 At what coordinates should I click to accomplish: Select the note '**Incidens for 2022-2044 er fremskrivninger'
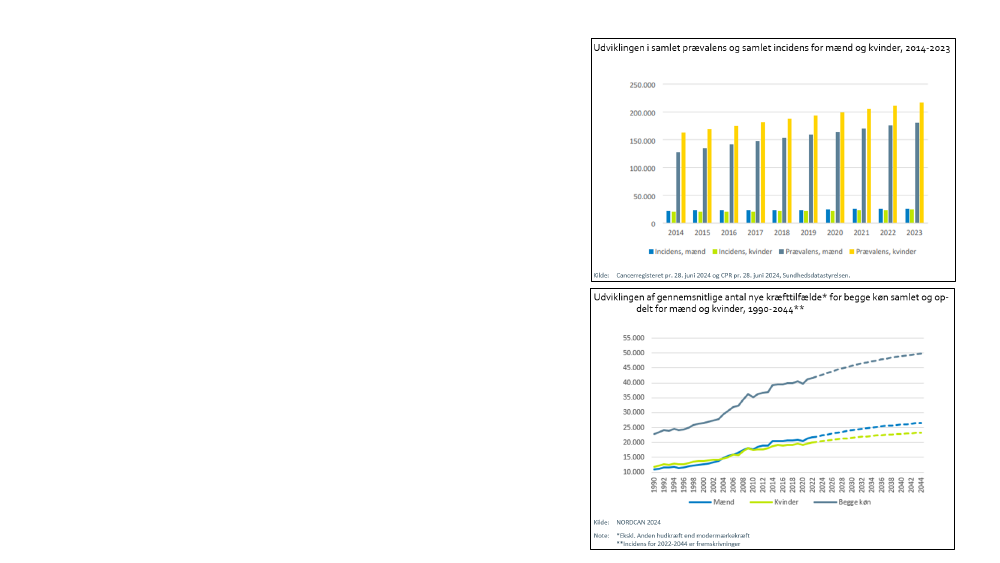tap(679, 544)
